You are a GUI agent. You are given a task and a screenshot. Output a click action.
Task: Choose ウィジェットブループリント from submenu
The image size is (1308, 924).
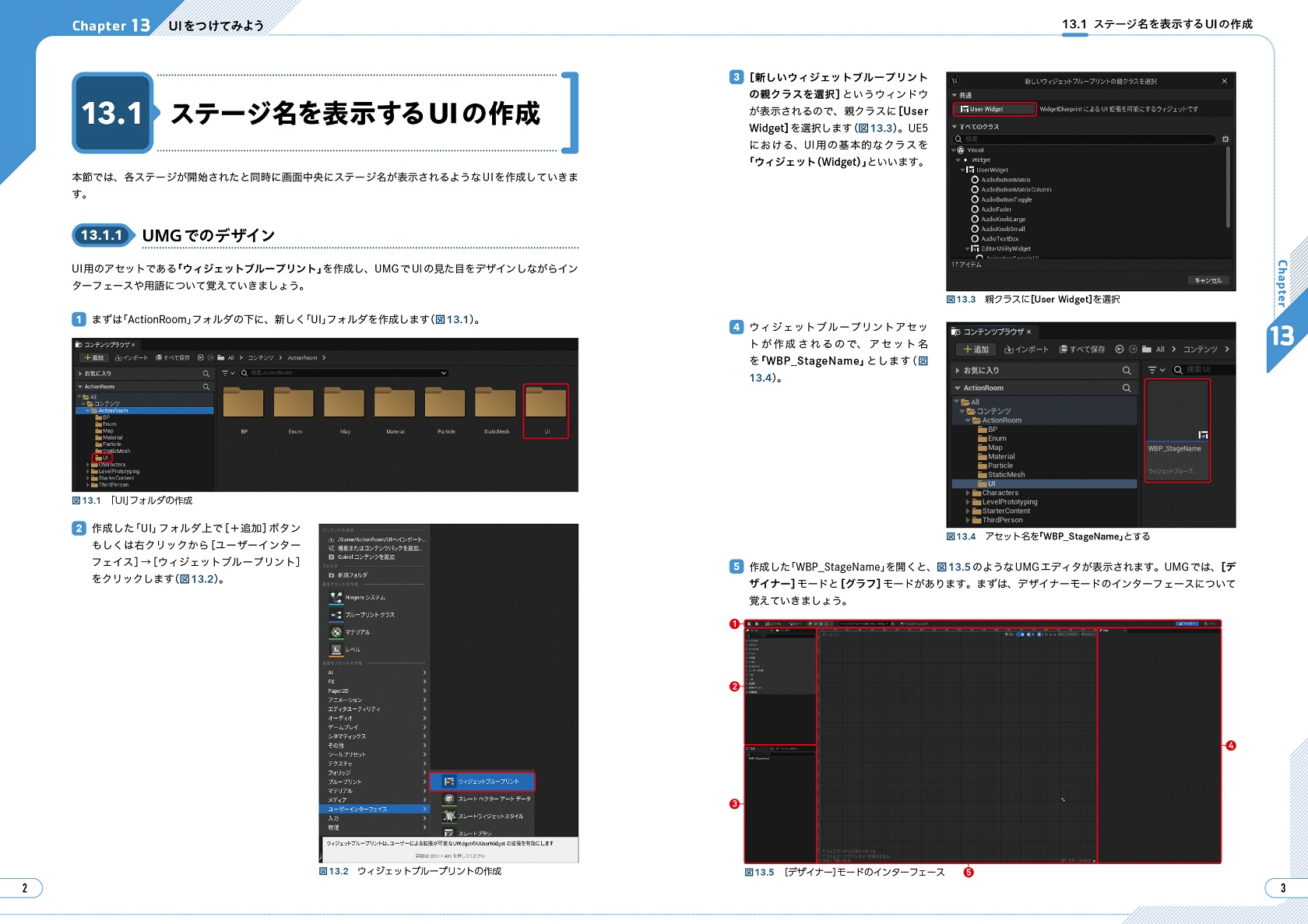pyautogui.click(x=487, y=782)
